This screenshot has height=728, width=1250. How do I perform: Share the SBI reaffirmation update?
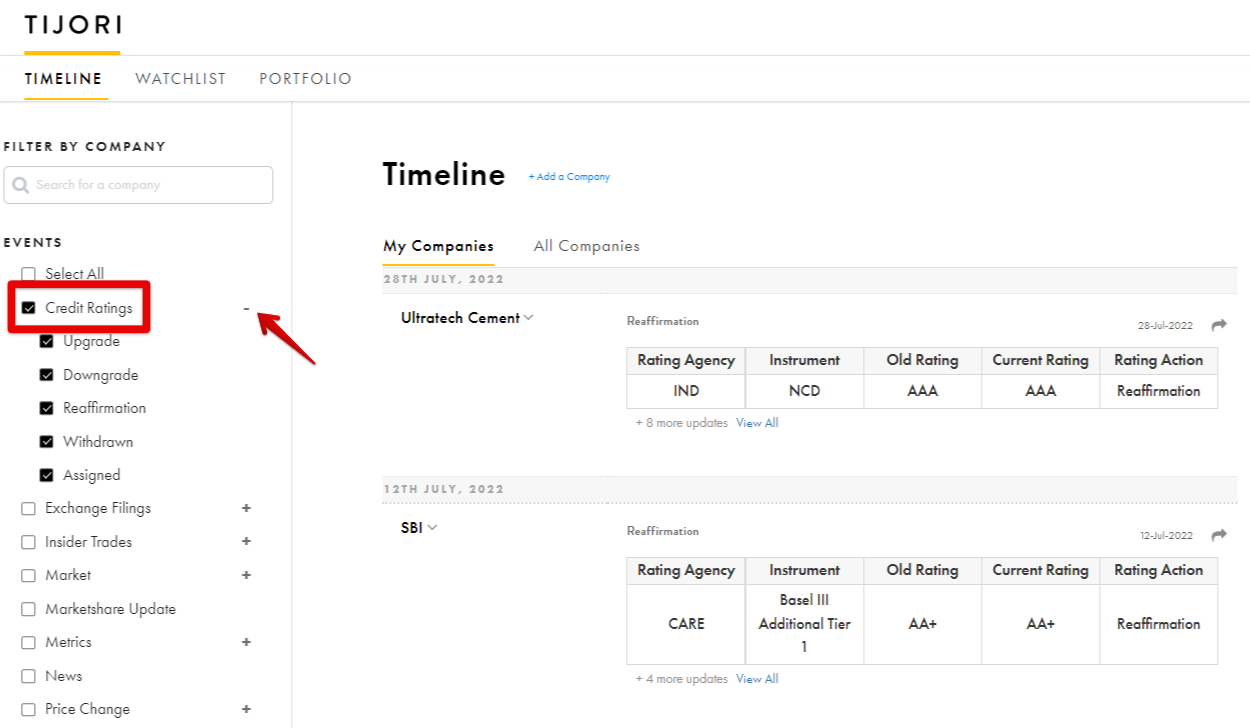[1218, 535]
